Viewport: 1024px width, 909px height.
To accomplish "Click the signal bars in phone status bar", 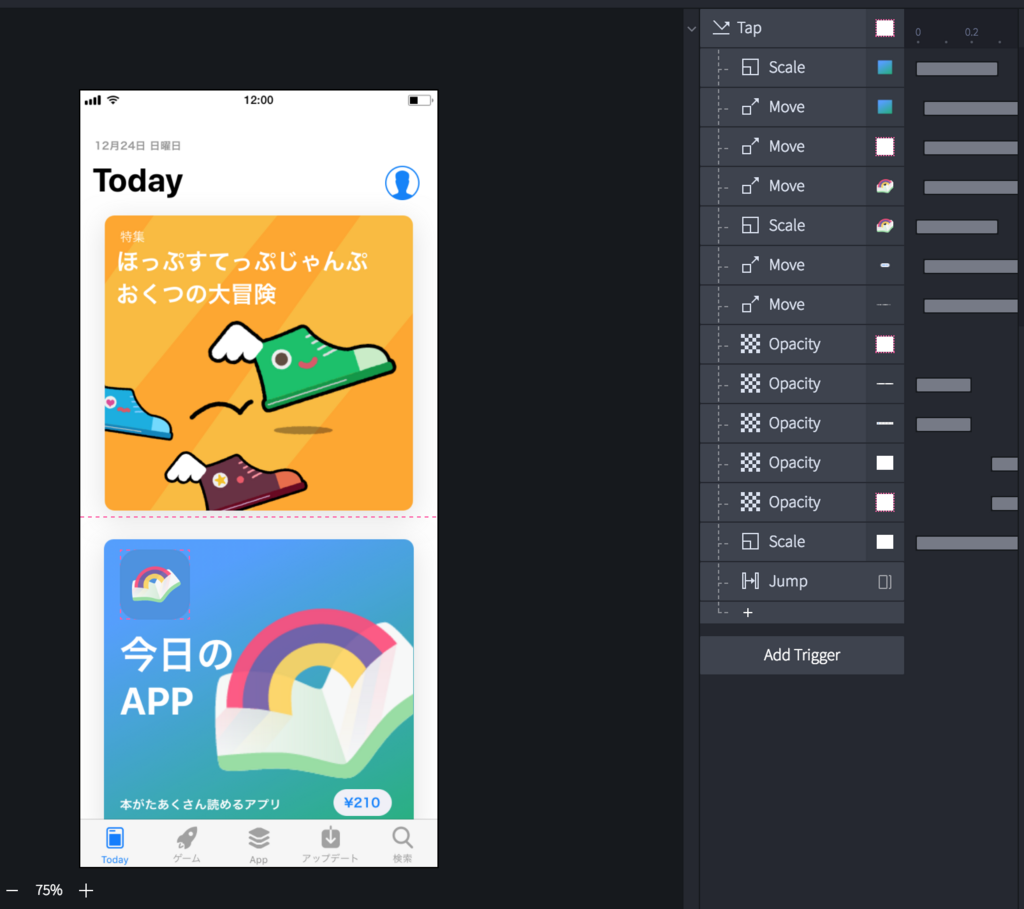I will 93,100.
